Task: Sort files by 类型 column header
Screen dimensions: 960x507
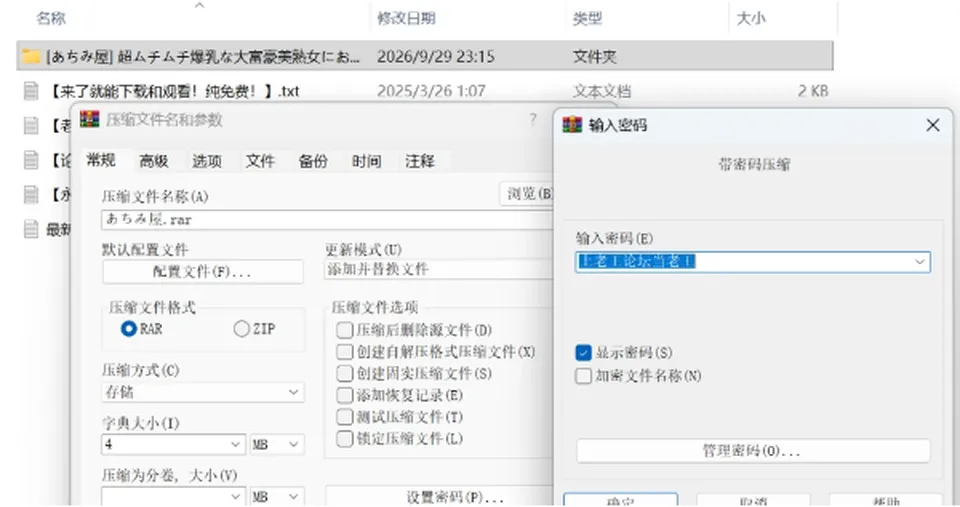Action: pos(587,18)
